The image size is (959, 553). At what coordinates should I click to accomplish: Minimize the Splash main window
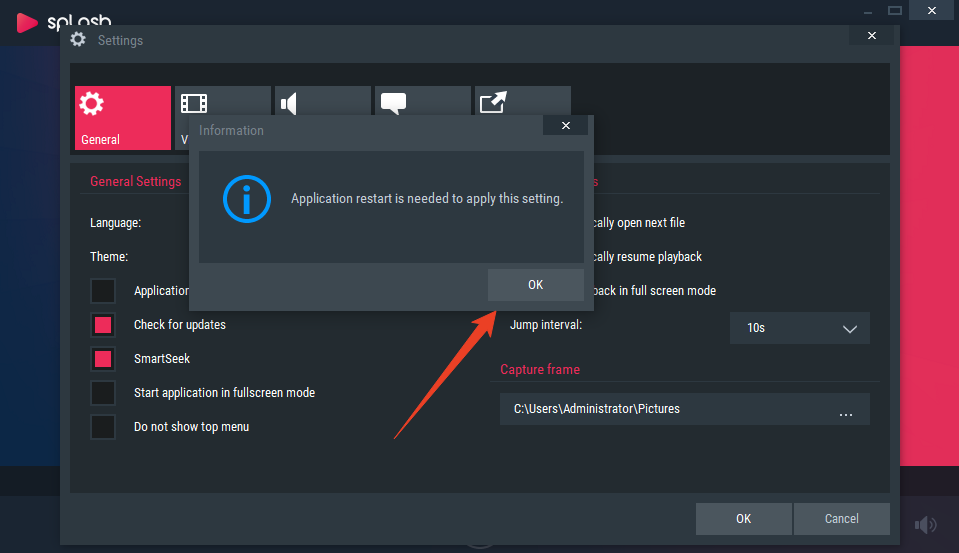click(x=868, y=10)
